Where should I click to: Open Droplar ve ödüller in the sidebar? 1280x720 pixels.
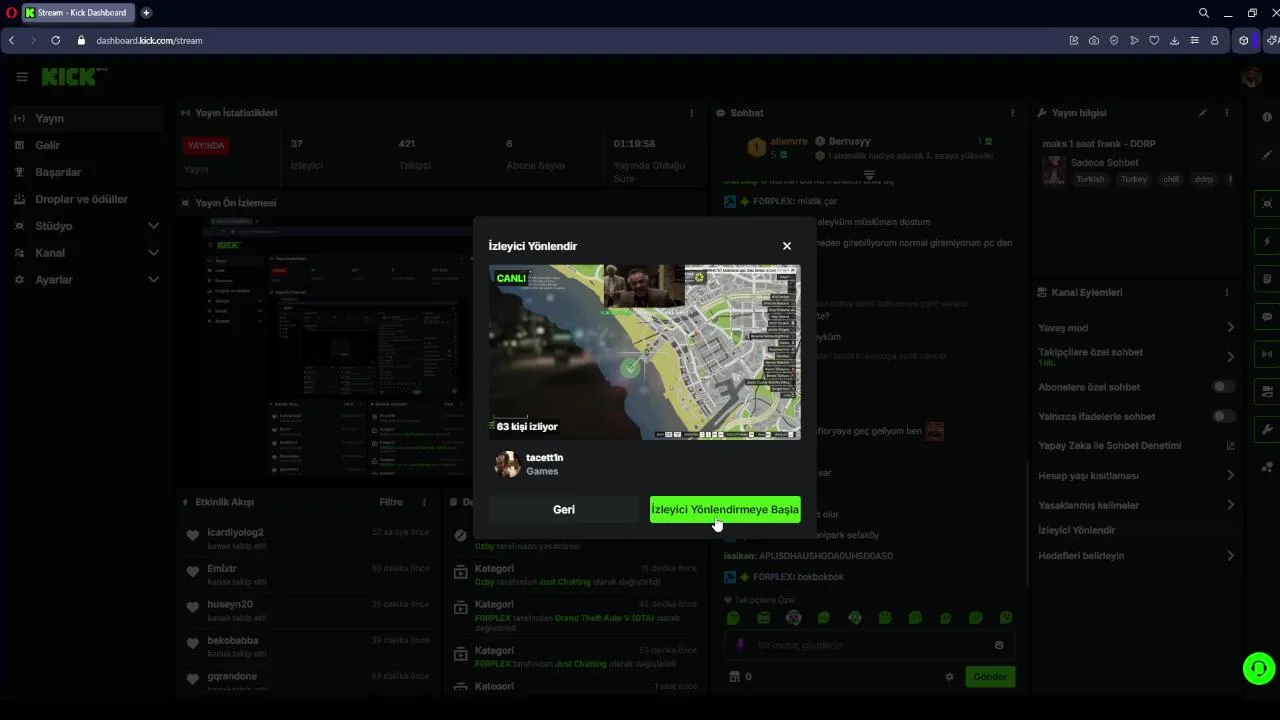click(85, 199)
